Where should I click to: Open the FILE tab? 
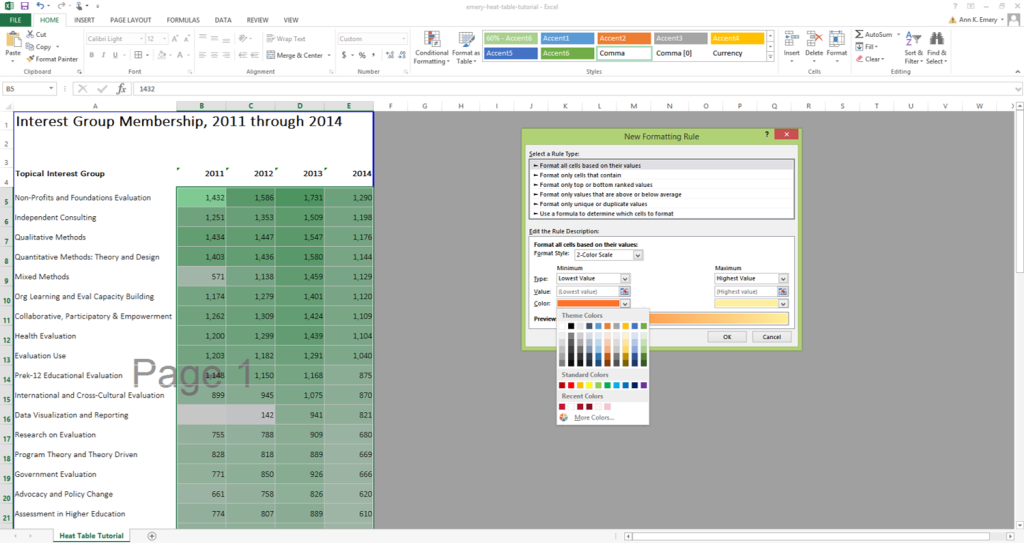(15, 20)
